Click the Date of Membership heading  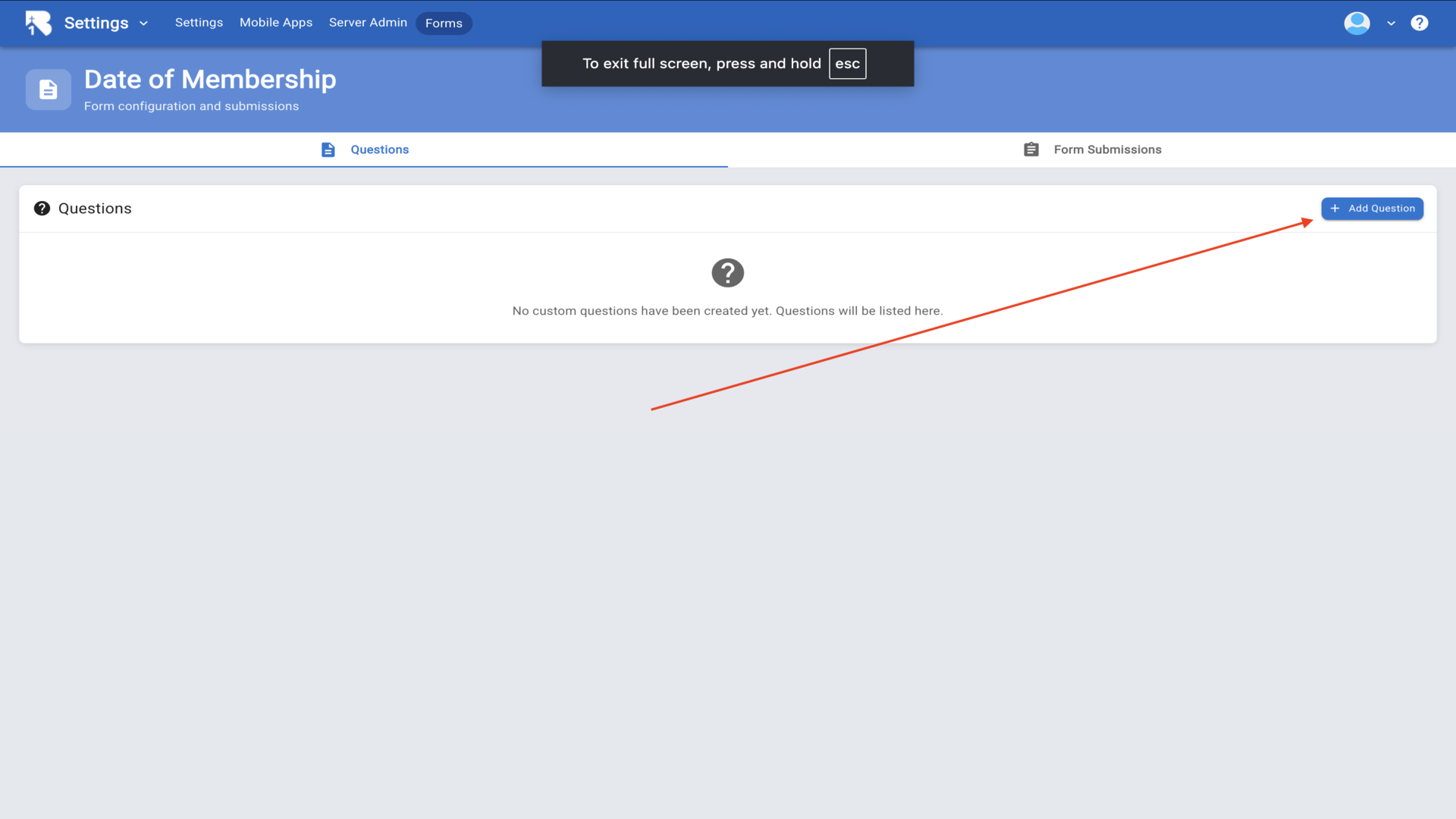coord(210,79)
